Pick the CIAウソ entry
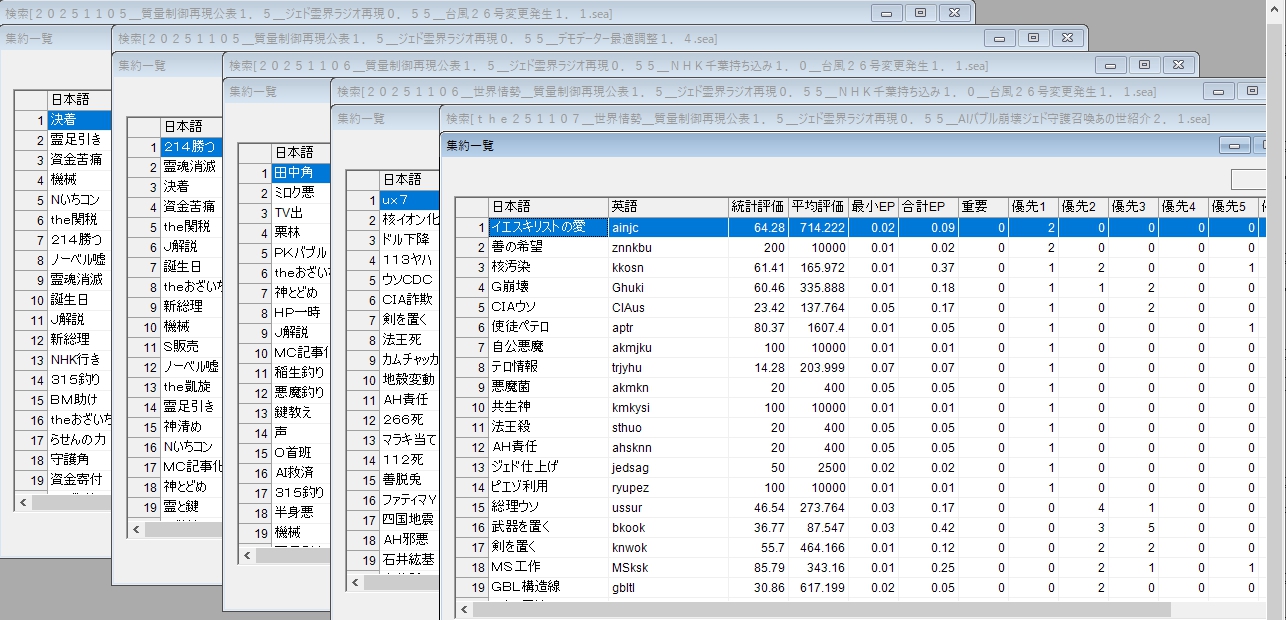The height and width of the screenshot is (620, 1286). 547,307
